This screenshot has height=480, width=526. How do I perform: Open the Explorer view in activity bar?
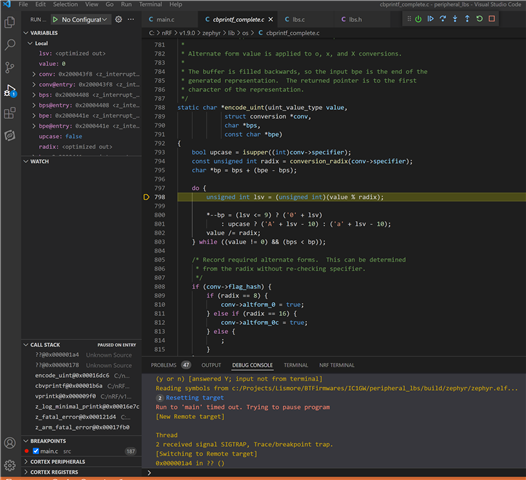point(10,22)
